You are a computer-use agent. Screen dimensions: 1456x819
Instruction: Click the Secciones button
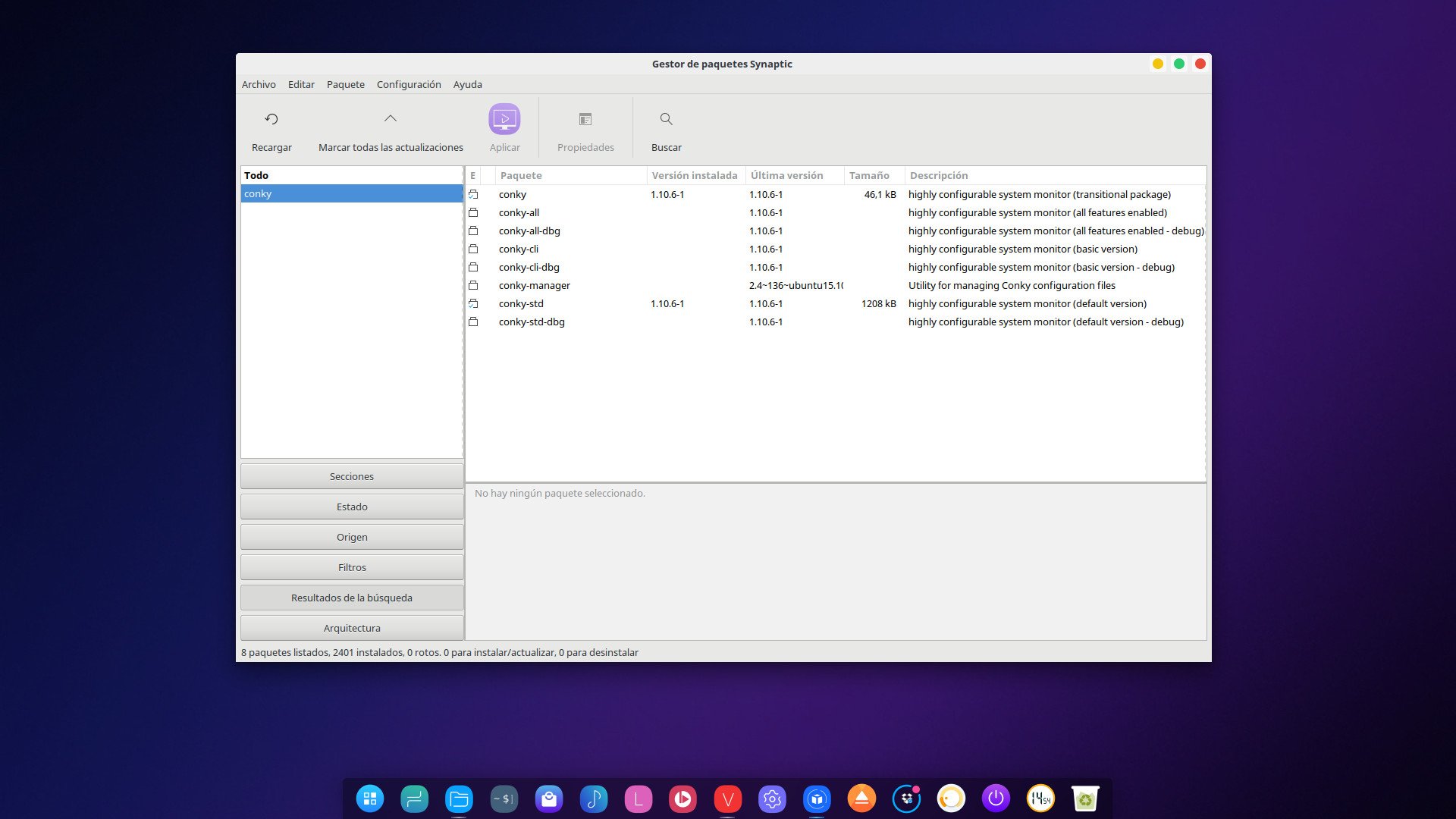tap(352, 476)
